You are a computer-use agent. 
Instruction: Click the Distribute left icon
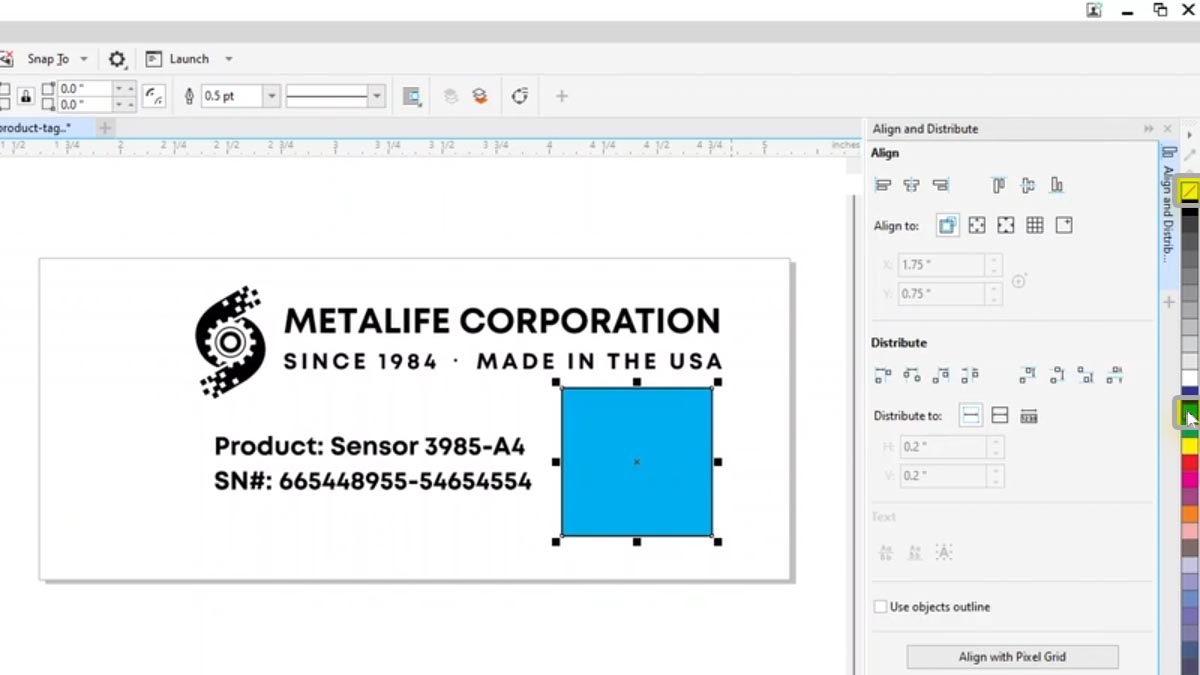[x=883, y=376]
